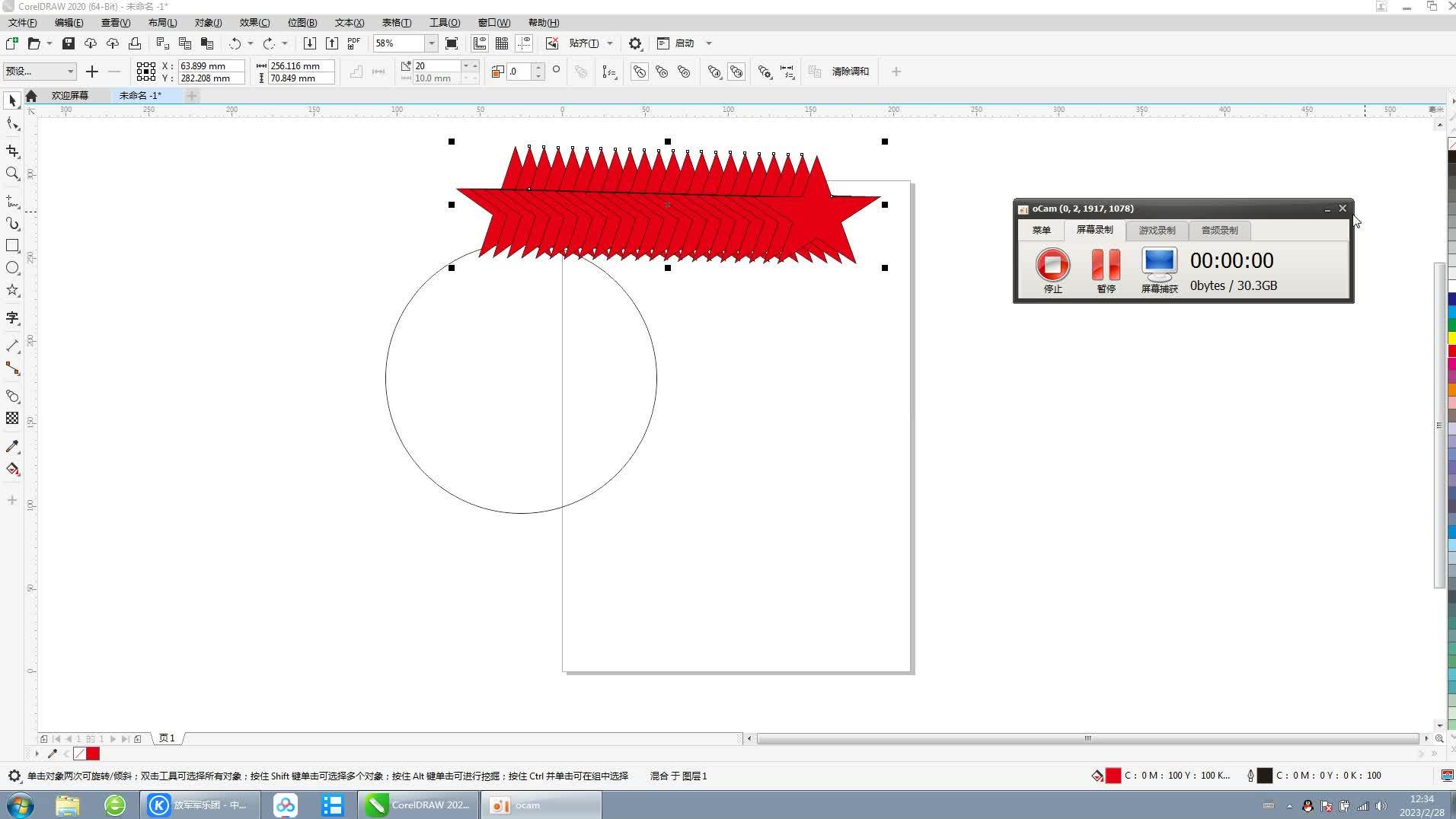The height and width of the screenshot is (819, 1456).
Task: Select the Zoom tool
Action: 12,174
